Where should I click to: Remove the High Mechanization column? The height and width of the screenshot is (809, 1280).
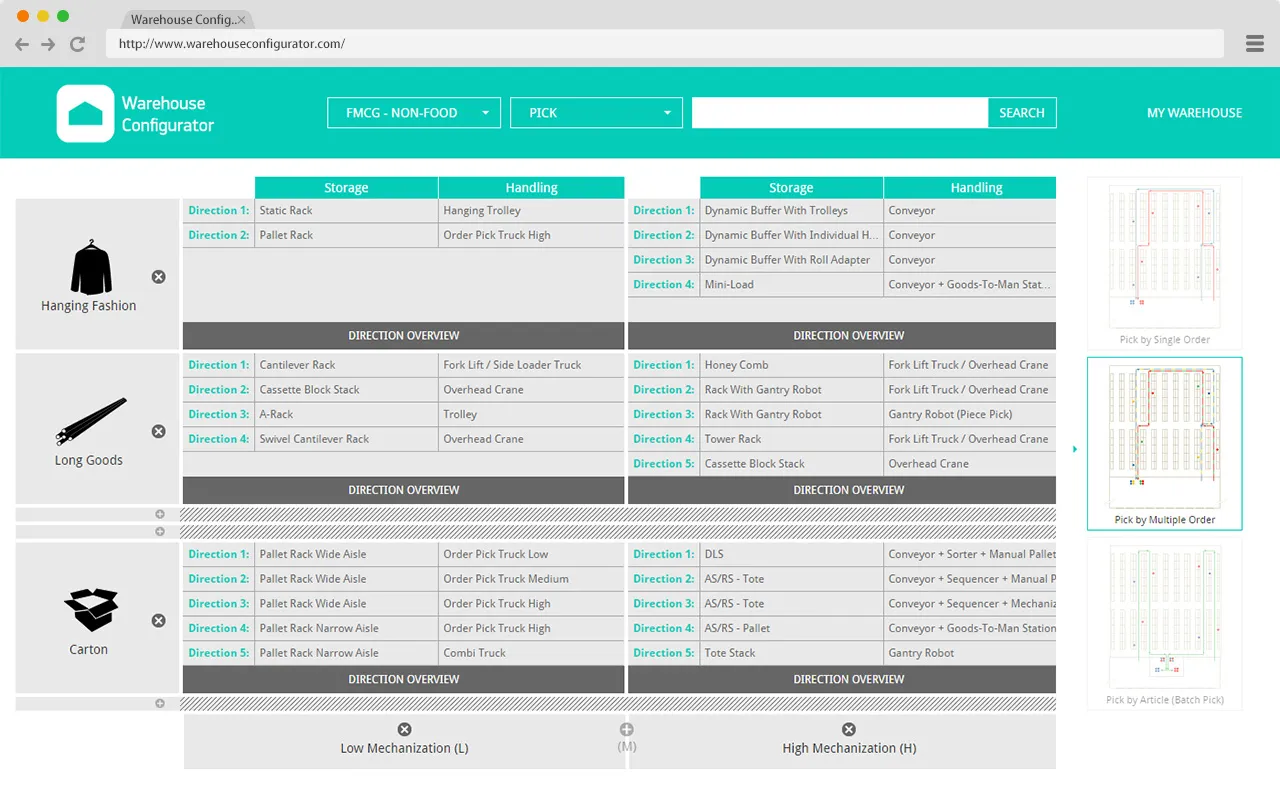point(849,730)
